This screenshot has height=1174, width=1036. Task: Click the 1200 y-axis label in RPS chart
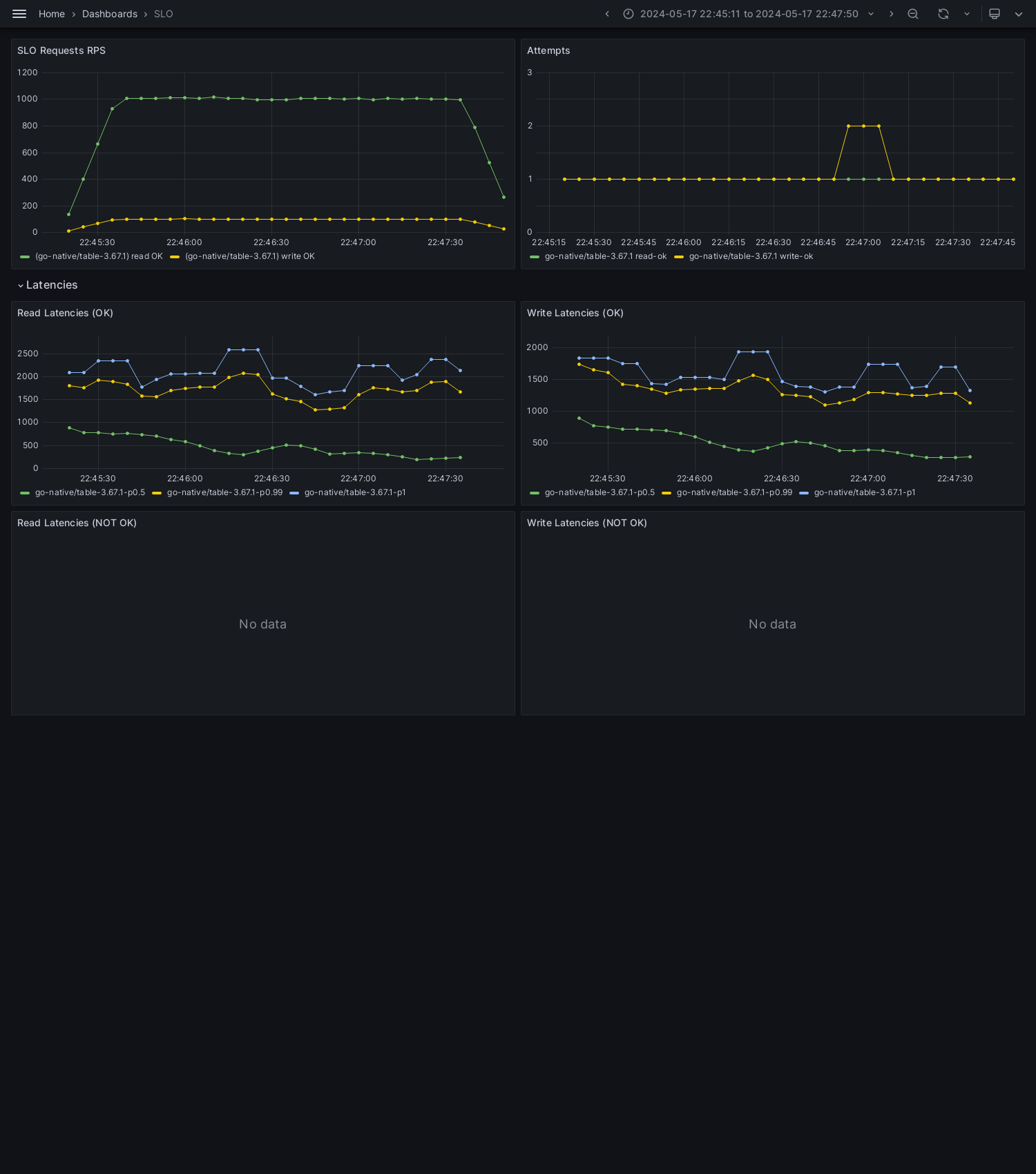[27, 73]
